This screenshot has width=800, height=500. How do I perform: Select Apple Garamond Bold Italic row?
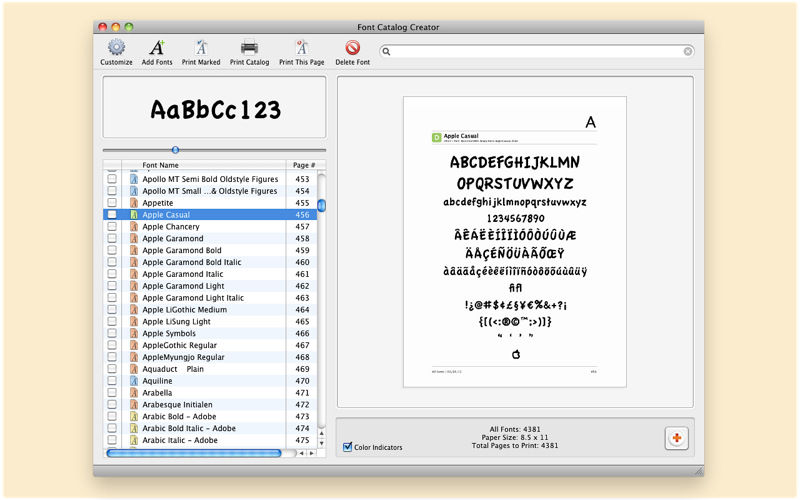click(x=210, y=262)
